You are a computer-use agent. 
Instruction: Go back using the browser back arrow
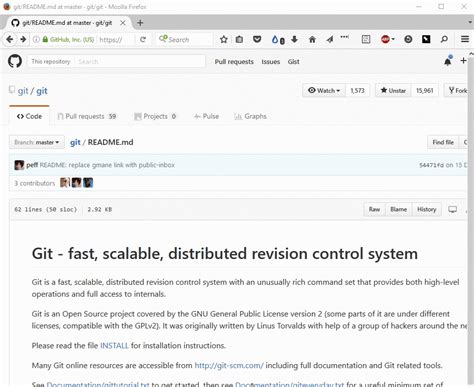coord(10,39)
